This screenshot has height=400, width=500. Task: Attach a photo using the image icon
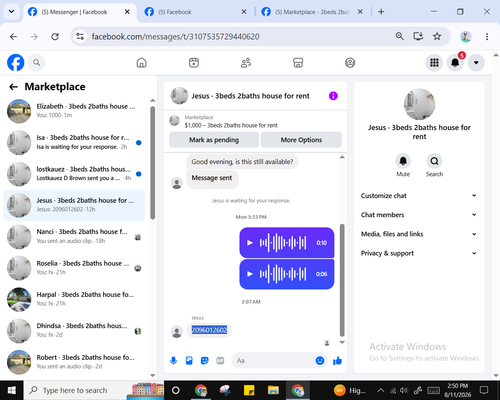189,360
